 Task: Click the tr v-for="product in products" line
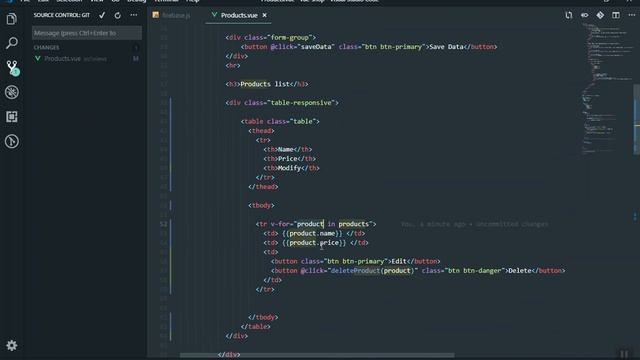click(x=316, y=224)
